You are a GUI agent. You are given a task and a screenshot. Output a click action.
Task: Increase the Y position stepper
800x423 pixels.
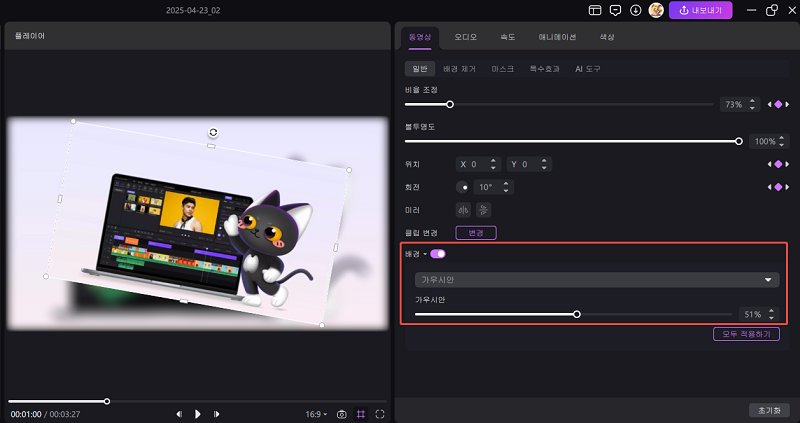(x=544, y=161)
